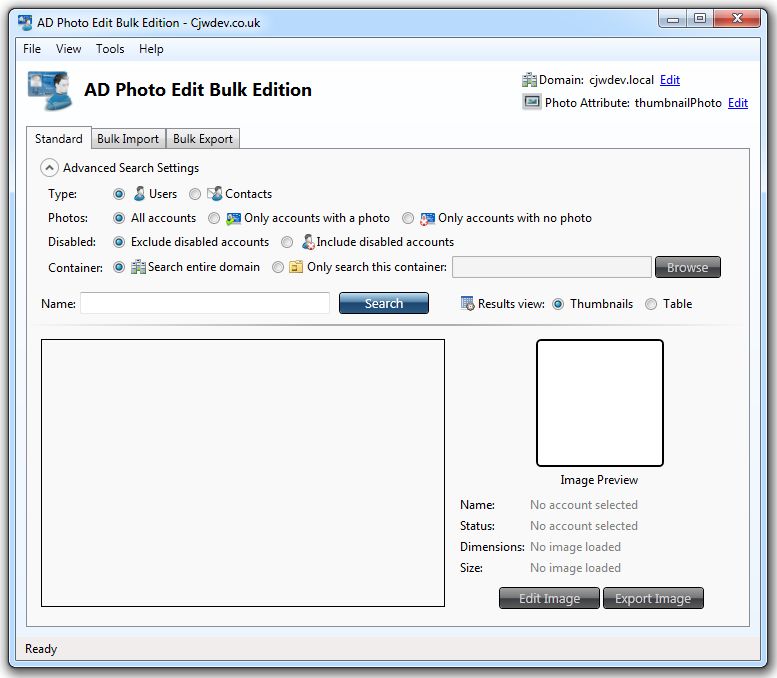Switch to the Standard tab

click(58, 138)
